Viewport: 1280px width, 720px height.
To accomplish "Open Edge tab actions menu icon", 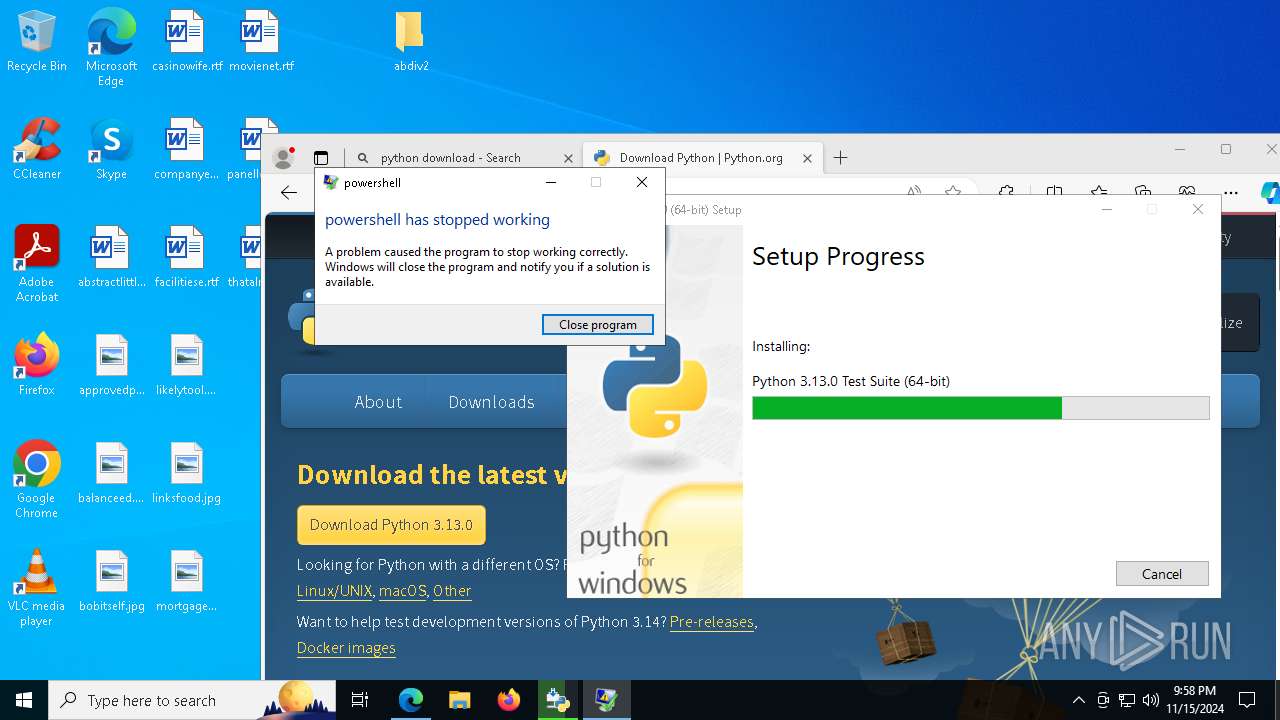I will 321,158.
